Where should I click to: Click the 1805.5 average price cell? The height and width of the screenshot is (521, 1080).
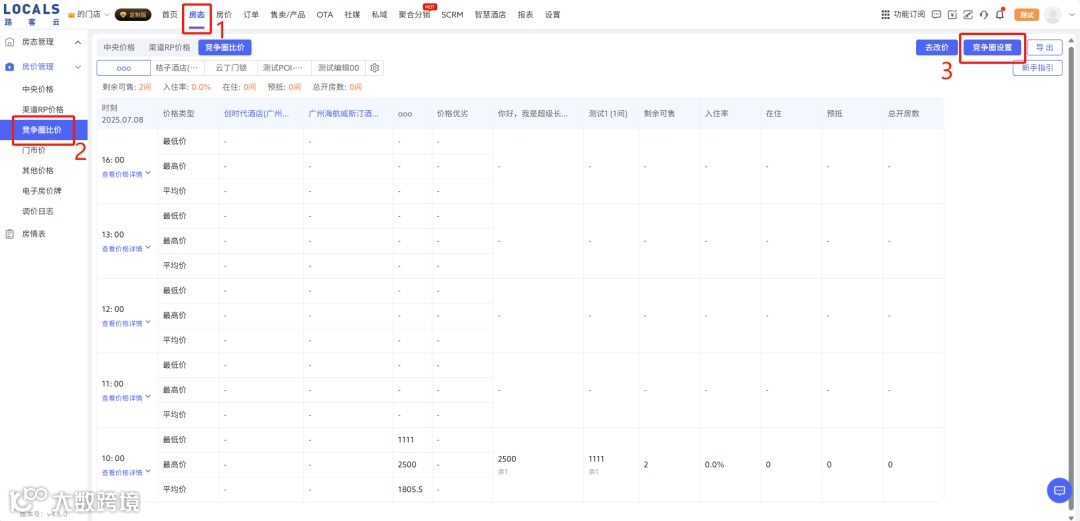tap(411, 489)
